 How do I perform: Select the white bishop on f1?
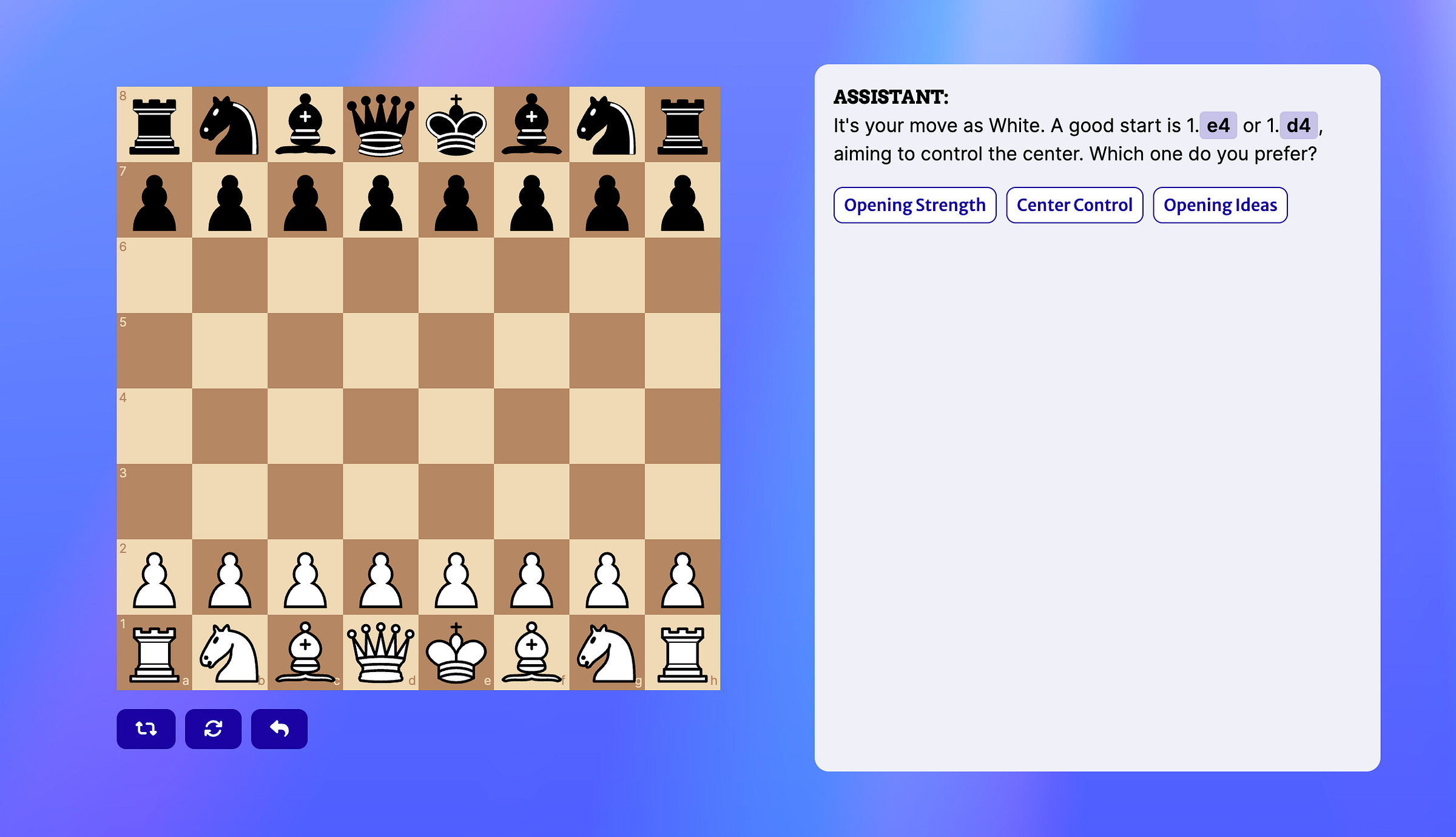coord(531,653)
